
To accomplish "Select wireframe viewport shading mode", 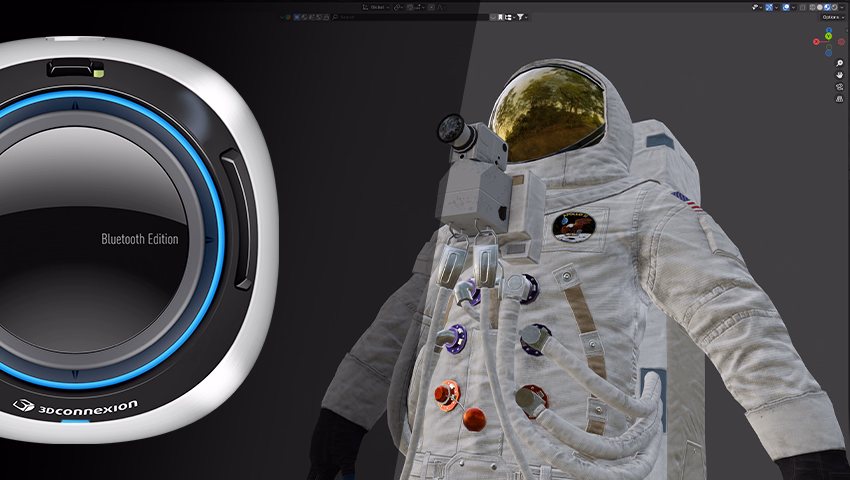I will (x=813, y=7).
